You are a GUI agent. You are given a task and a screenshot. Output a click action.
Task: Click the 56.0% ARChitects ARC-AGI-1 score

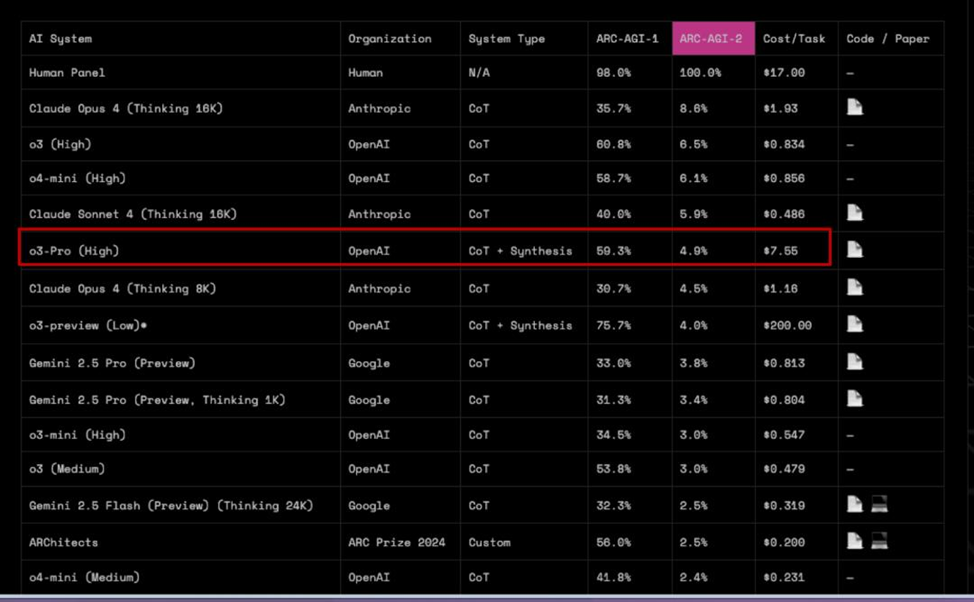pos(613,542)
